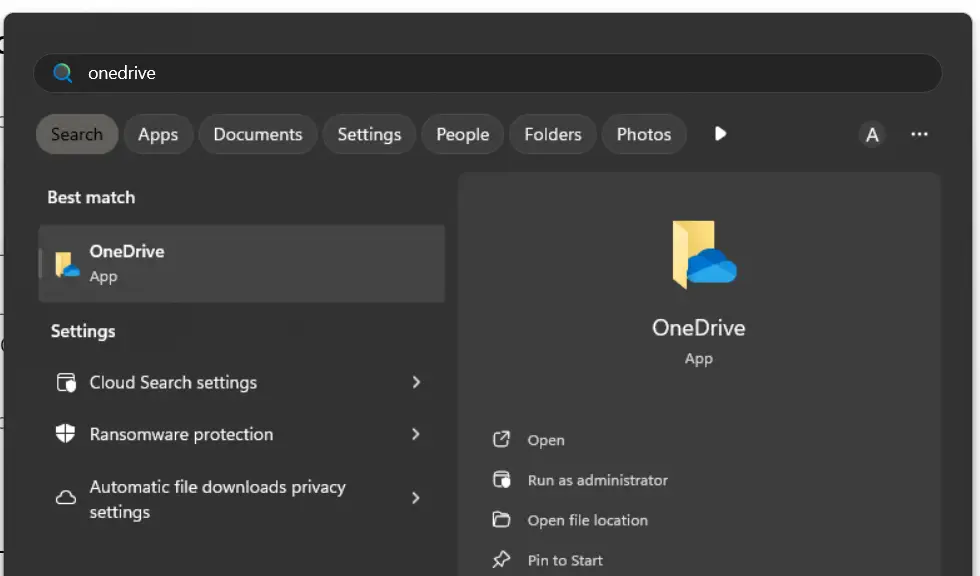Viewport: 980px width, 576px height.
Task: Click the user account avatar 'A'
Action: (872, 135)
